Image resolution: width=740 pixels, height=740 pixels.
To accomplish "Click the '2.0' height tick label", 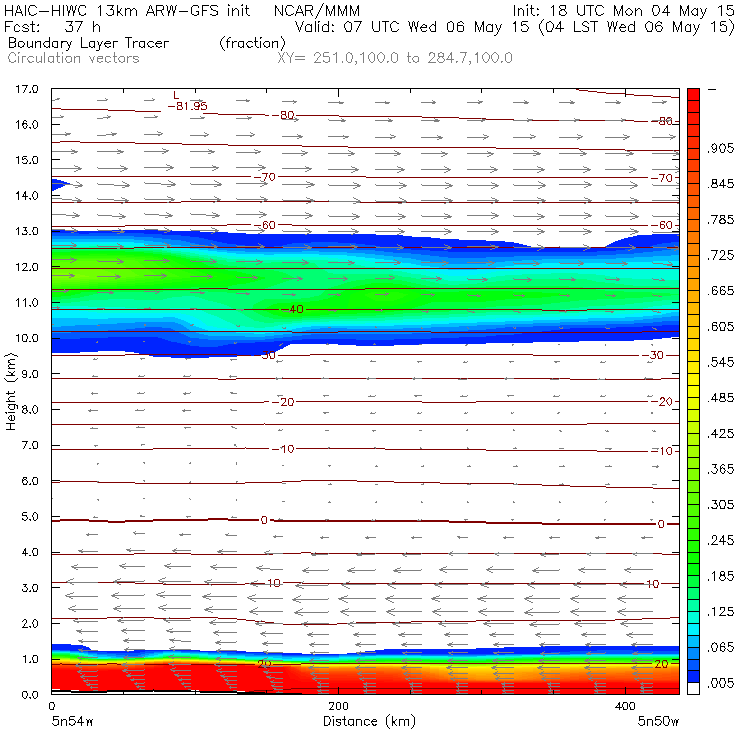I will (x=30, y=623).
